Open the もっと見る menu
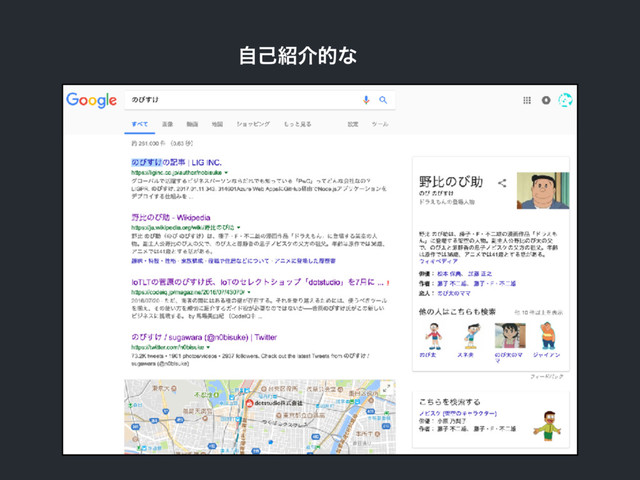Viewport: 640px width, 480px height. tap(298, 124)
